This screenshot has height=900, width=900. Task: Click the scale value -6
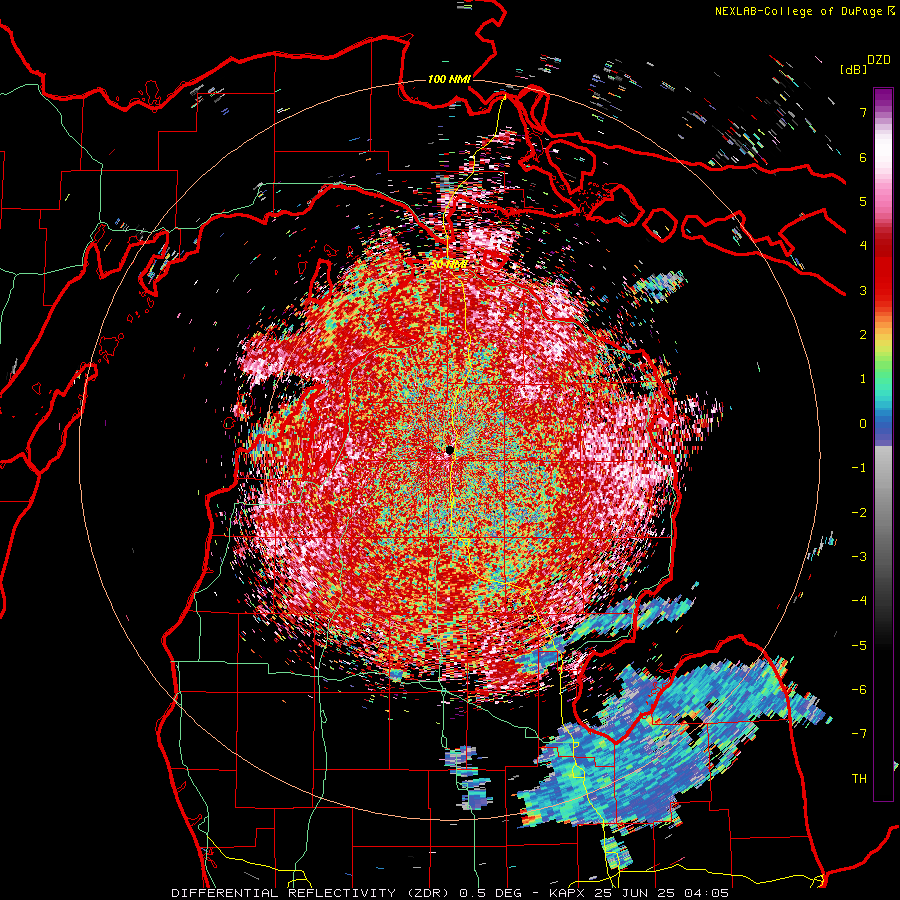pyautogui.click(x=859, y=690)
